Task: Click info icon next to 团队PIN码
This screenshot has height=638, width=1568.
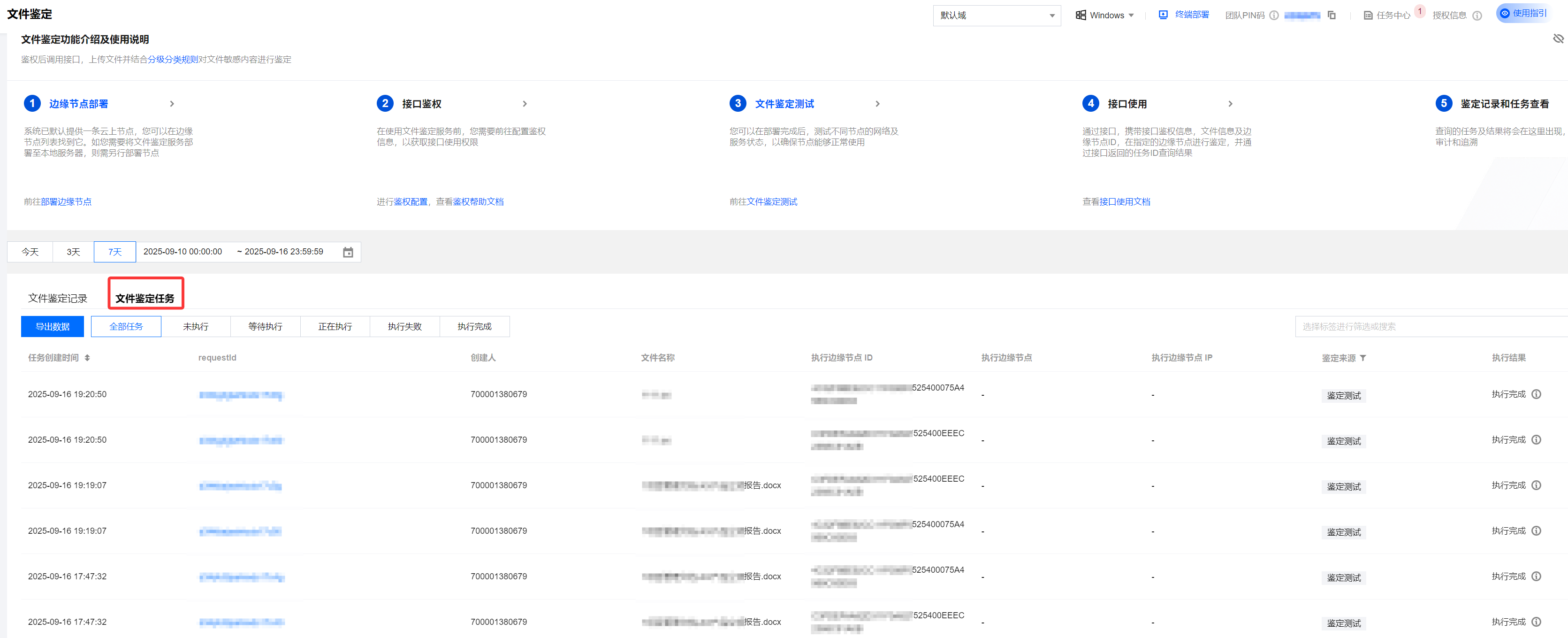Action: 1273,15
